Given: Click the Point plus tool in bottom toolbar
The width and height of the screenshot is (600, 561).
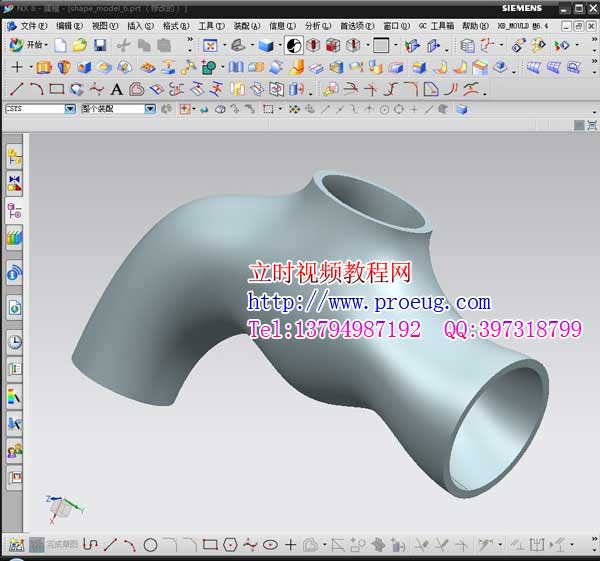Looking at the screenshot, I should [x=290, y=545].
